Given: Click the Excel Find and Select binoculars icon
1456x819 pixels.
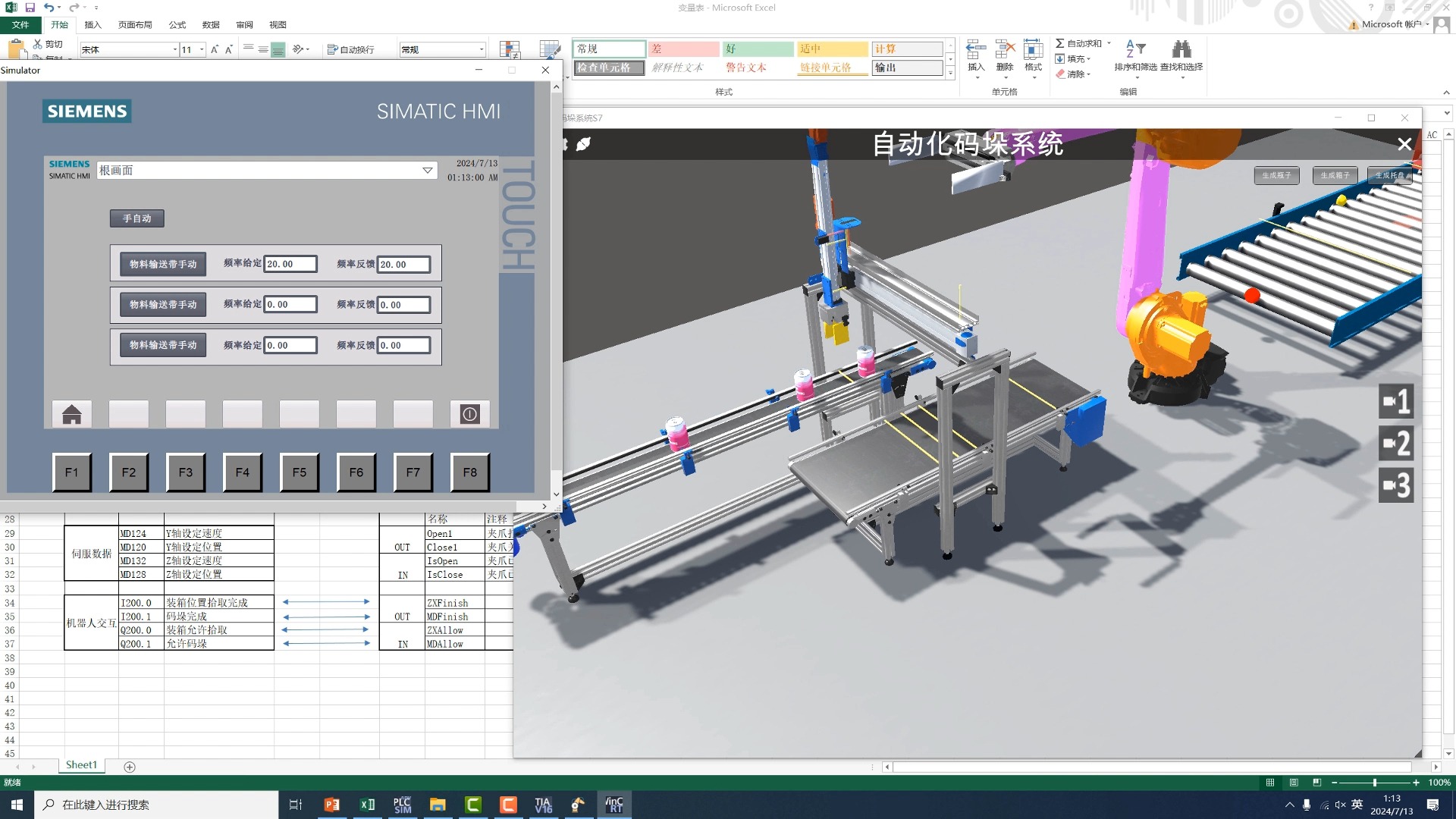Looking at the screenshot, I should click(x=1181, y=50).
